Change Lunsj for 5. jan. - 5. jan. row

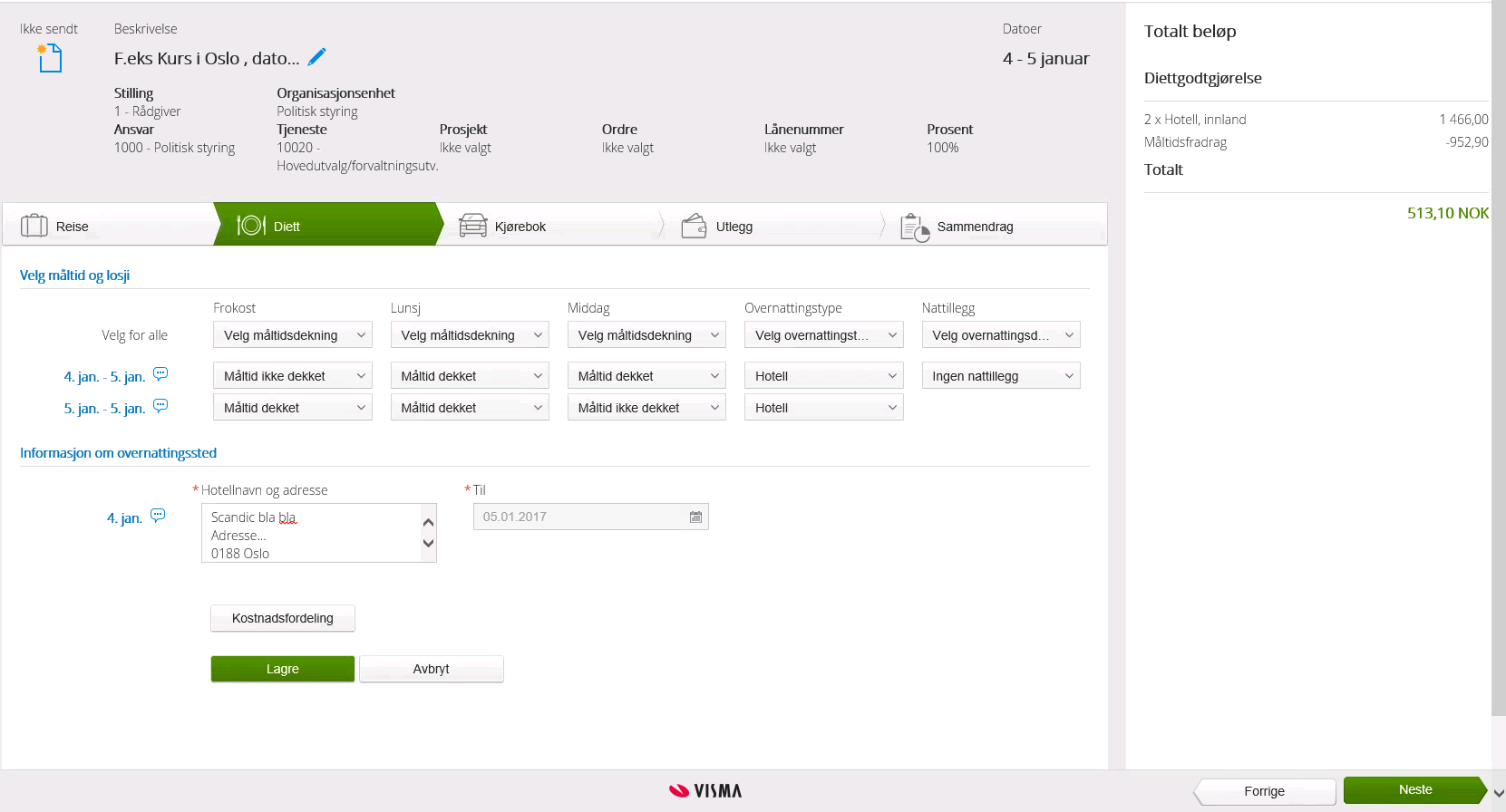(x=470, y=408)
